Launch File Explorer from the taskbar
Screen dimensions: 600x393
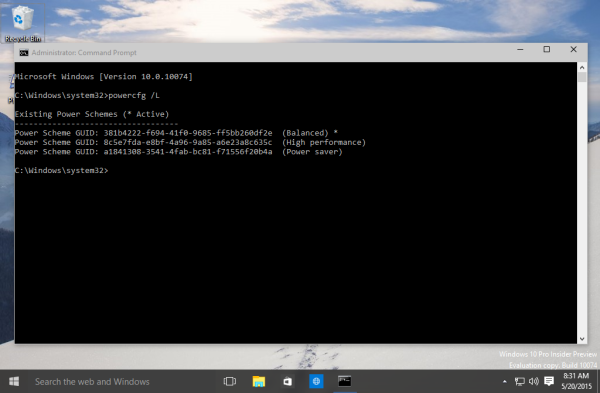[259, 382]
